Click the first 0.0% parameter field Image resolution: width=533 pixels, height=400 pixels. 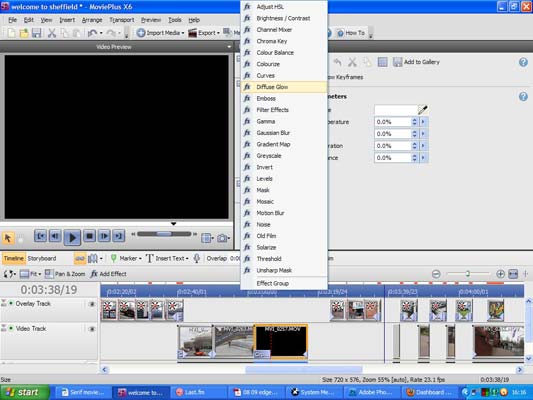click(x=393, y=122)
